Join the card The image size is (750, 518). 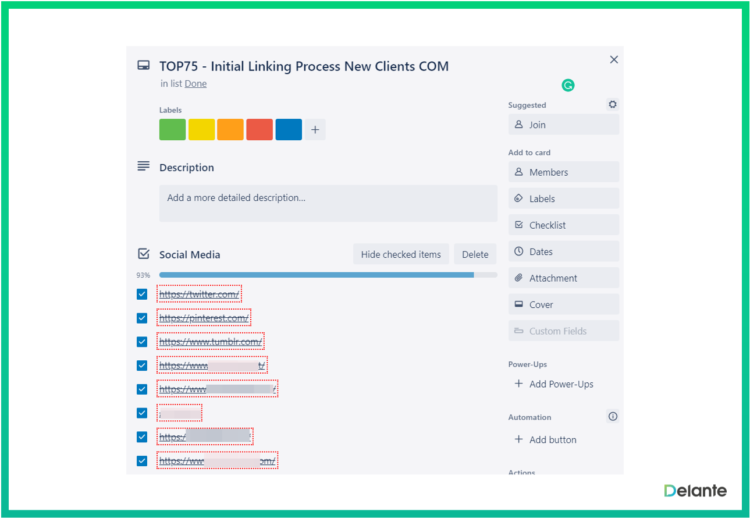tap(563, 124)
